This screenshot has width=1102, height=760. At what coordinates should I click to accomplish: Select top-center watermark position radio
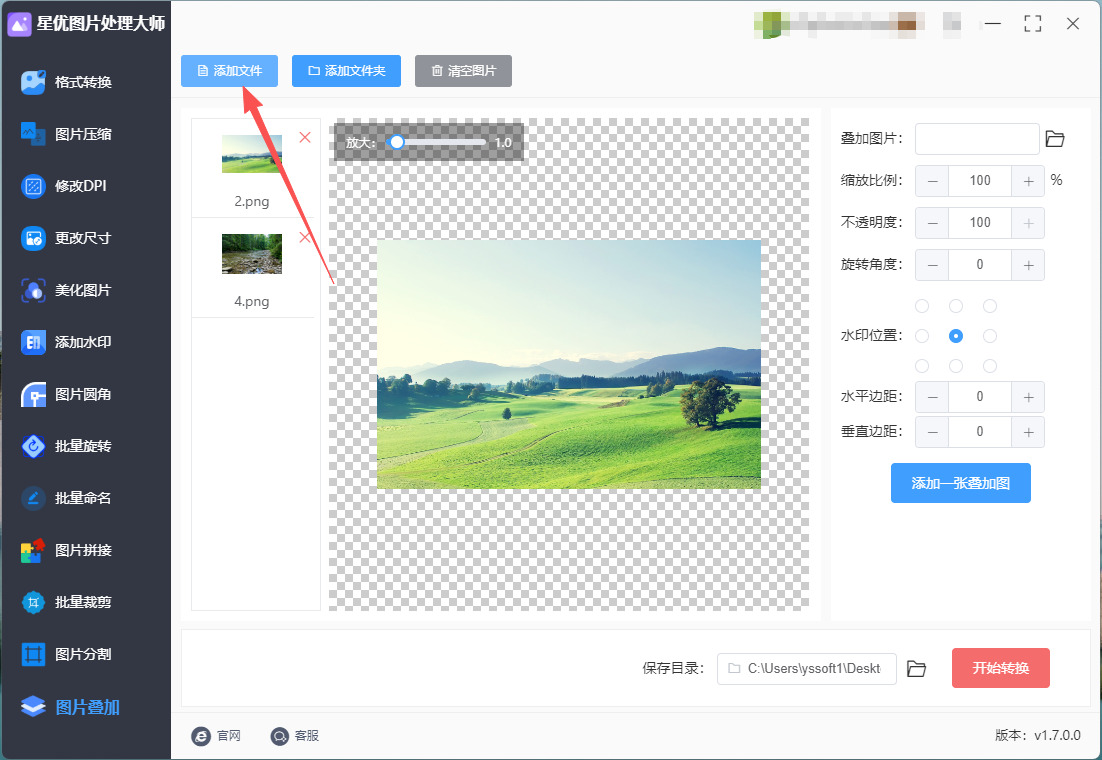pyautogui.click(x=956, y=306)
